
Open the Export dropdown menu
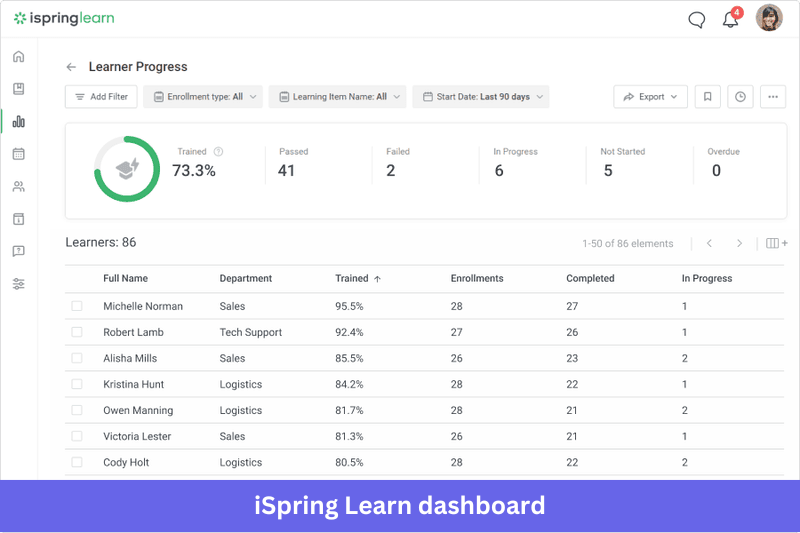pos(651,96)
